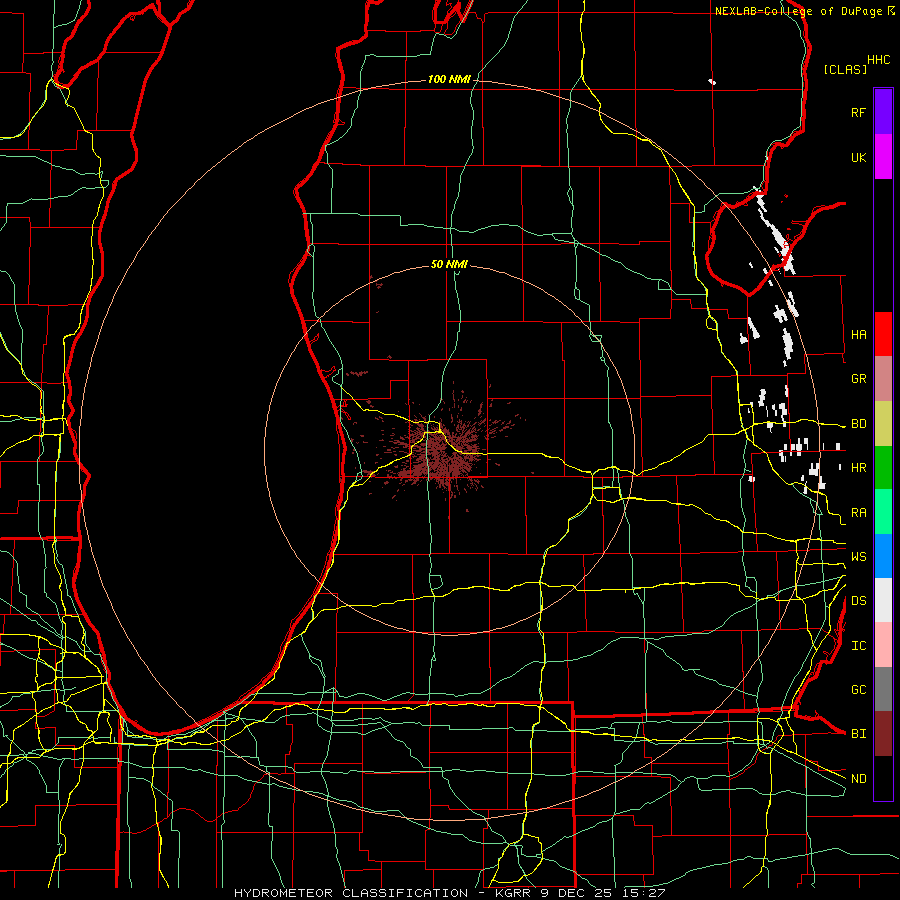
Task: Click the Hydrometeor Classification KGRR title text
Action: click(x=449, y=893)
